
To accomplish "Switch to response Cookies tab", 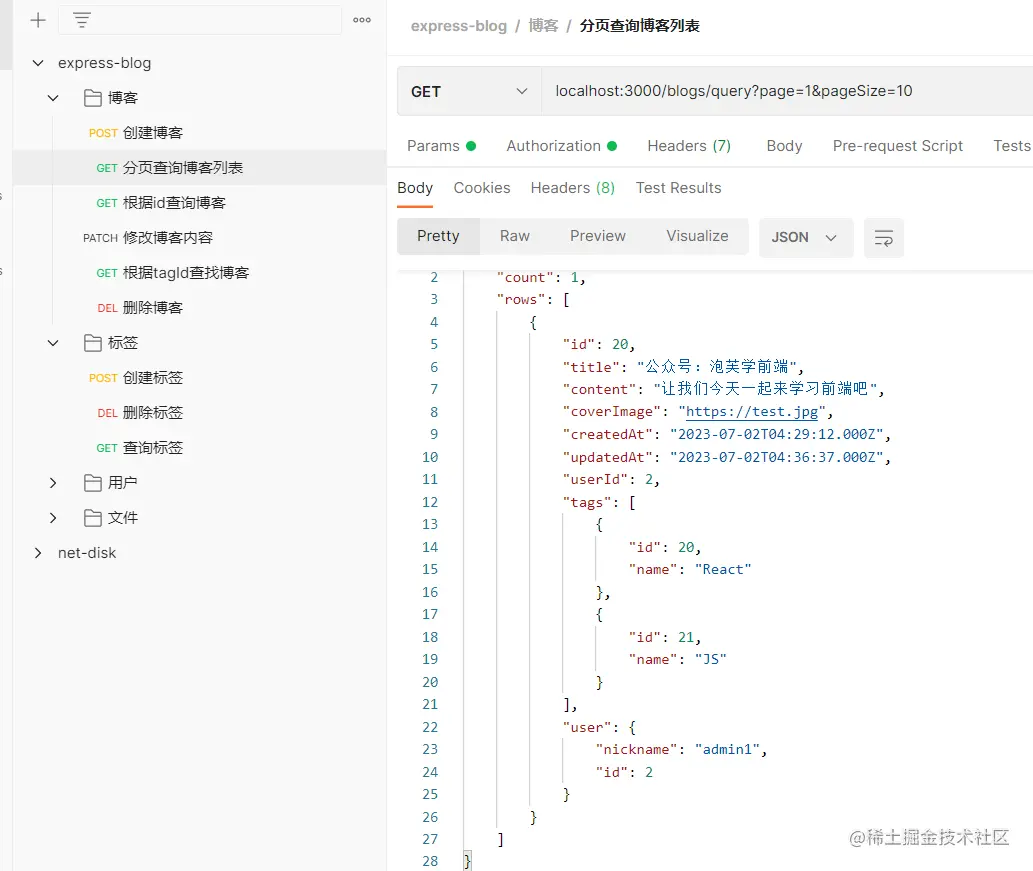I will (482, 188).
